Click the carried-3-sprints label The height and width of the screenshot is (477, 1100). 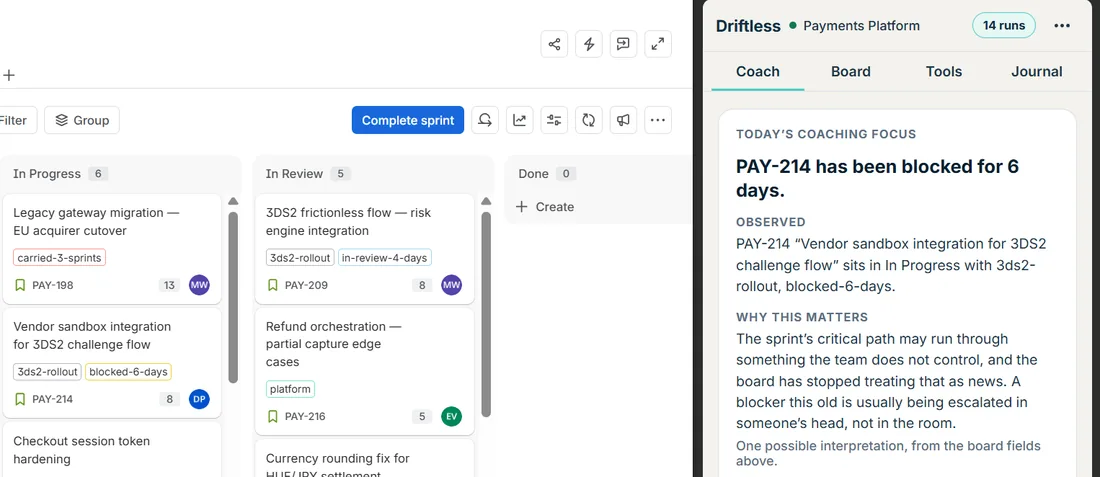pos(59,257)
